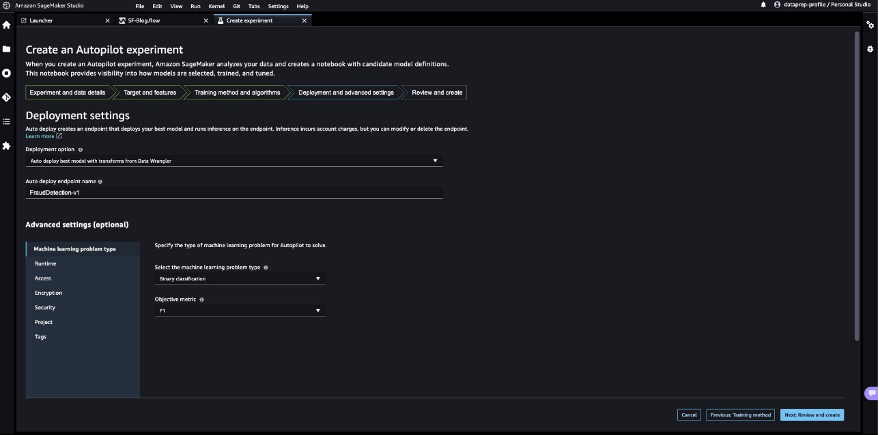The image size is (879, 435).
Task: Select the Tags advanced settings section
Action: (x=83, y=336)
